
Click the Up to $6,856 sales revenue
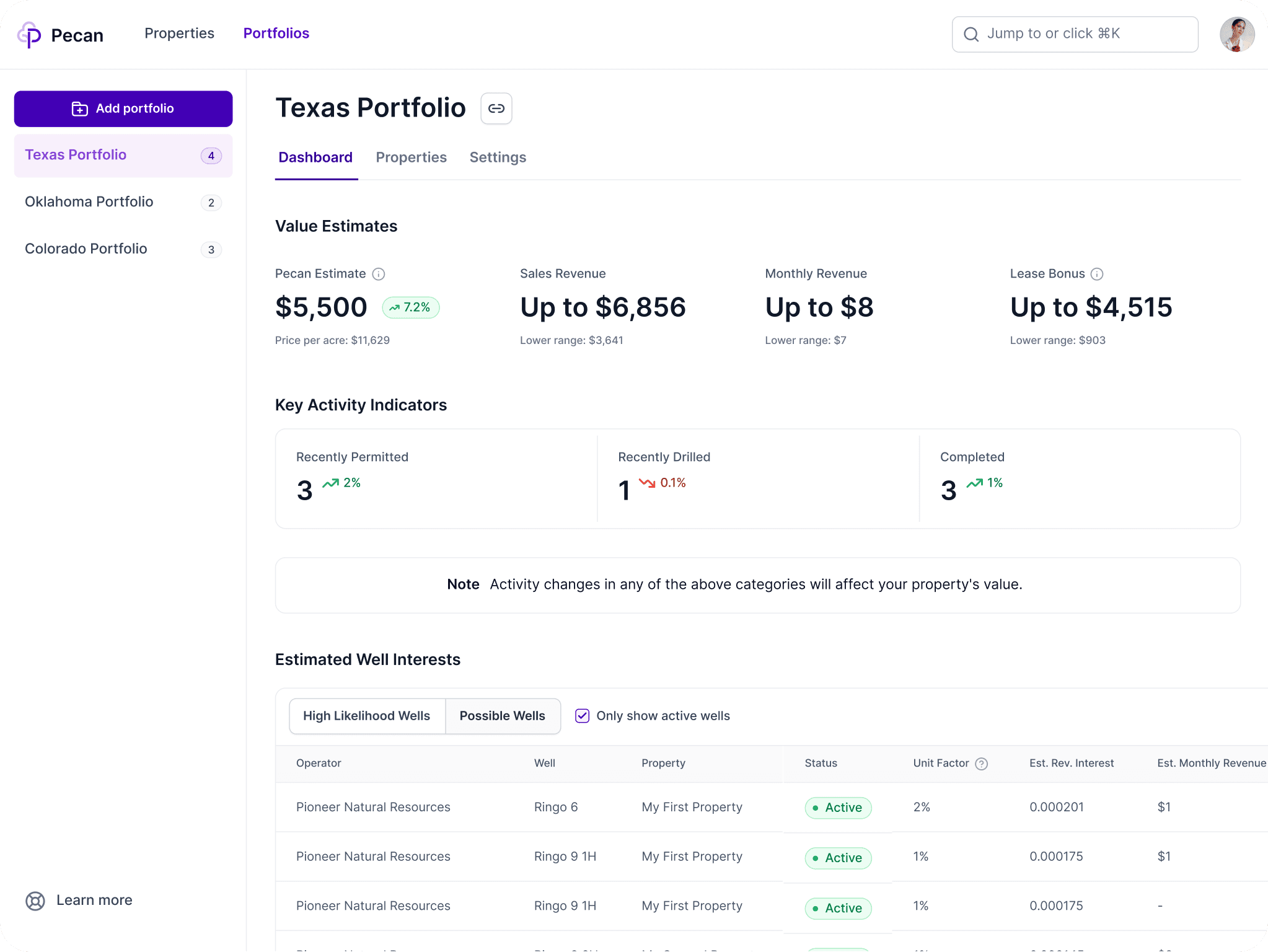click(x=603, y=307)
